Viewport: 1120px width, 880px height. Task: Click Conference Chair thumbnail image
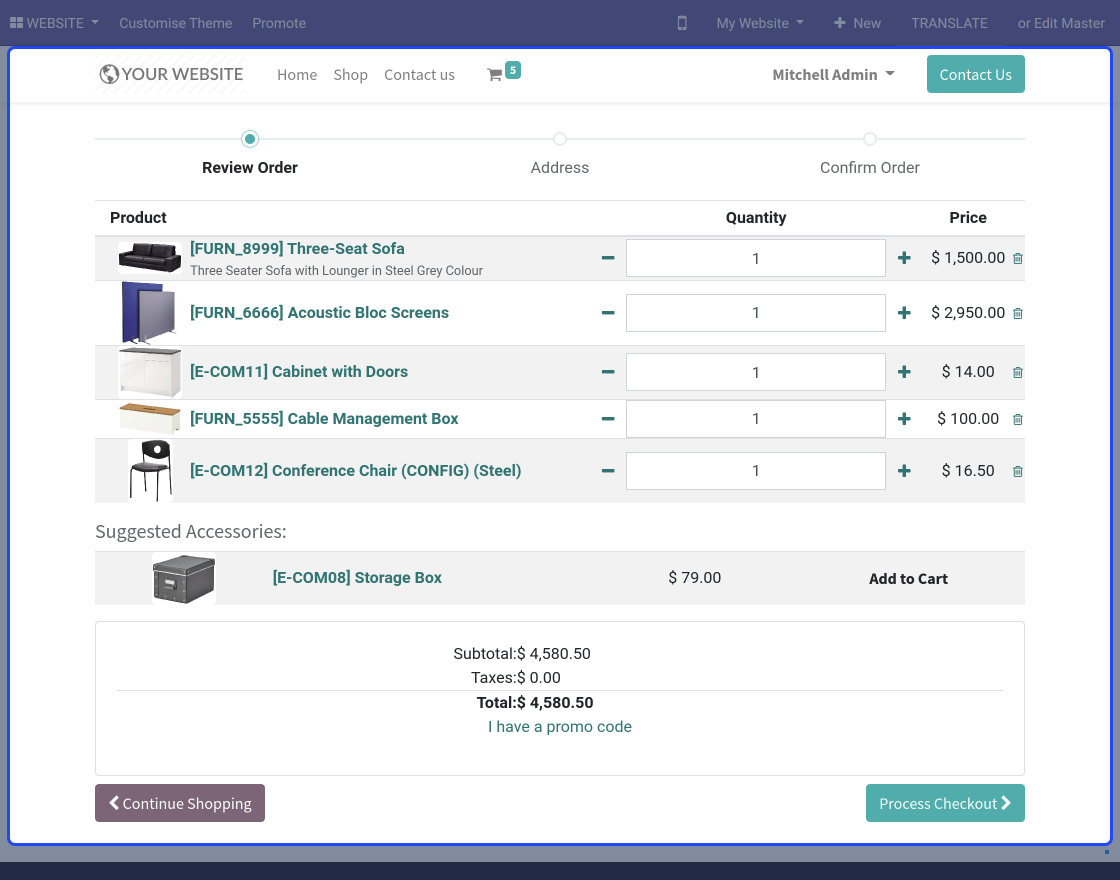(x=150, y=470)
